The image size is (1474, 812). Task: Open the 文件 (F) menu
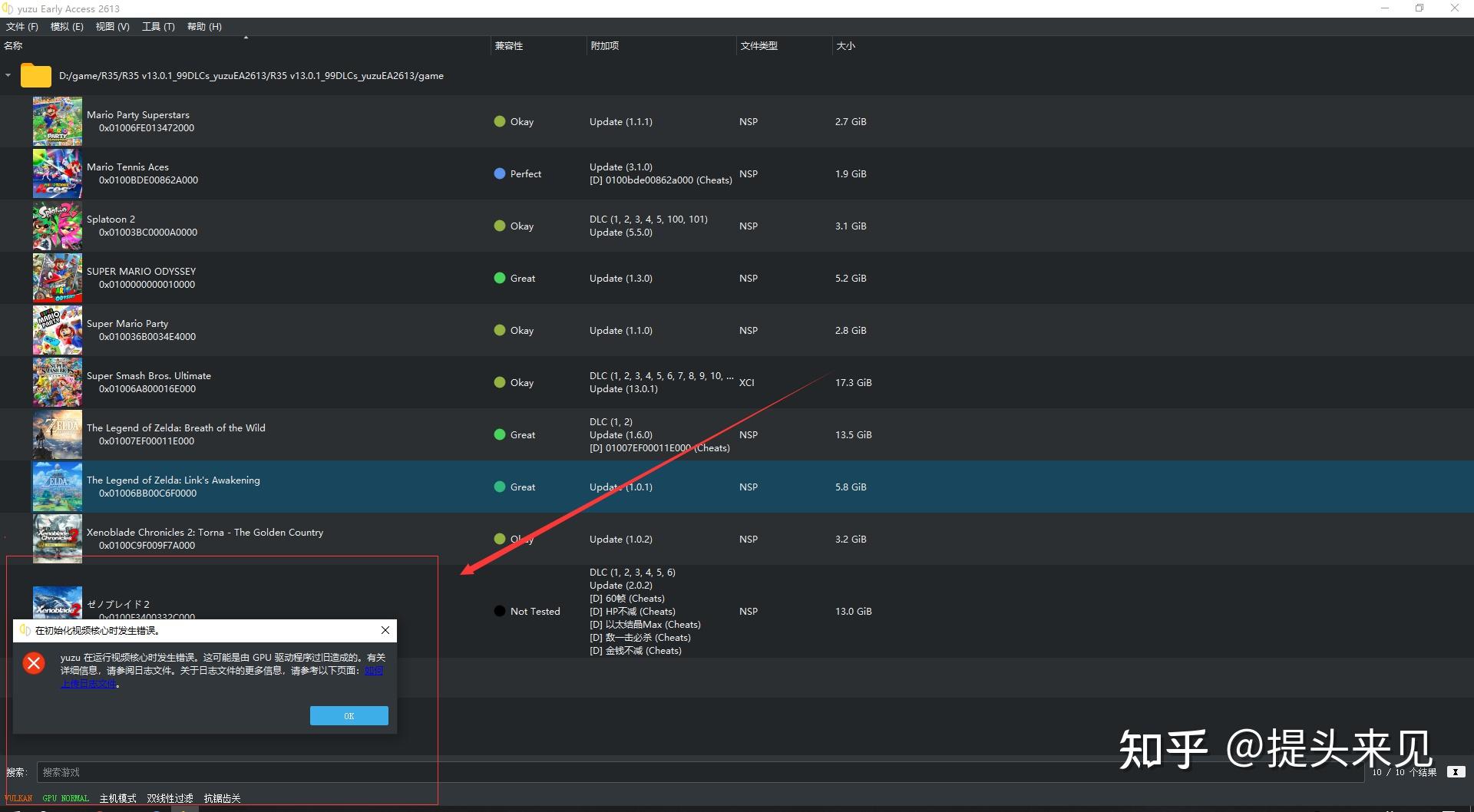coord(22,27)
